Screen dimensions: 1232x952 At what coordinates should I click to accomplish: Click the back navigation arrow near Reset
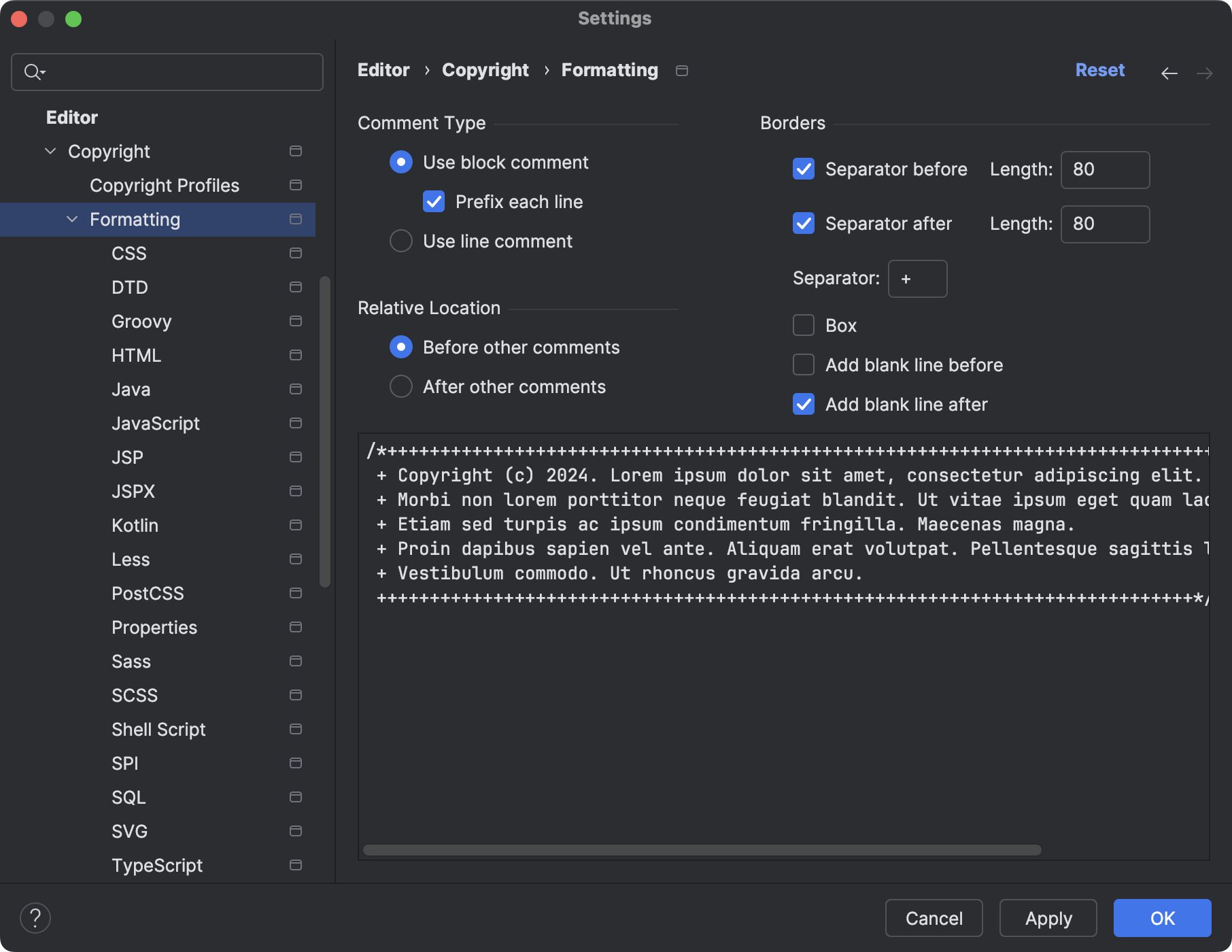1169,73
